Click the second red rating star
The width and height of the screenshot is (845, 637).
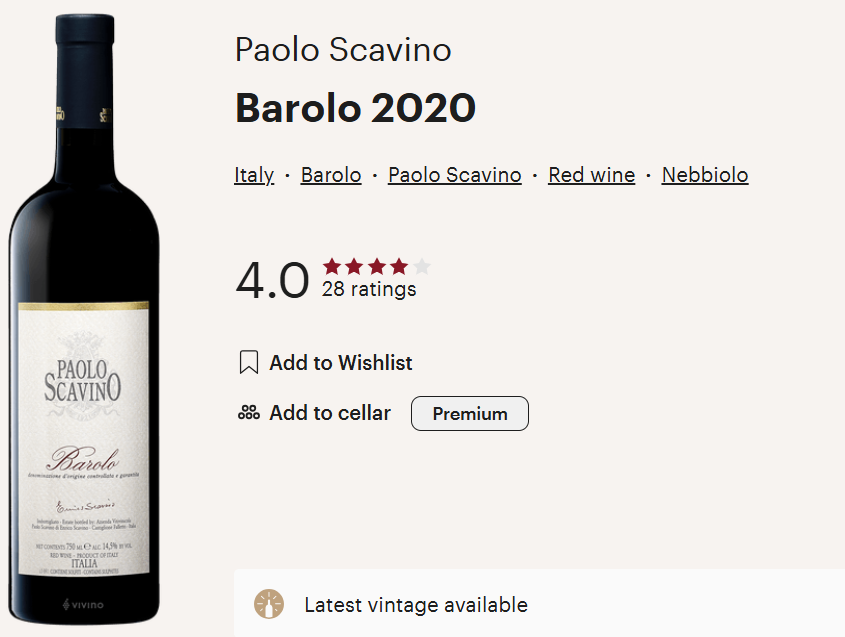click(355, 266)
